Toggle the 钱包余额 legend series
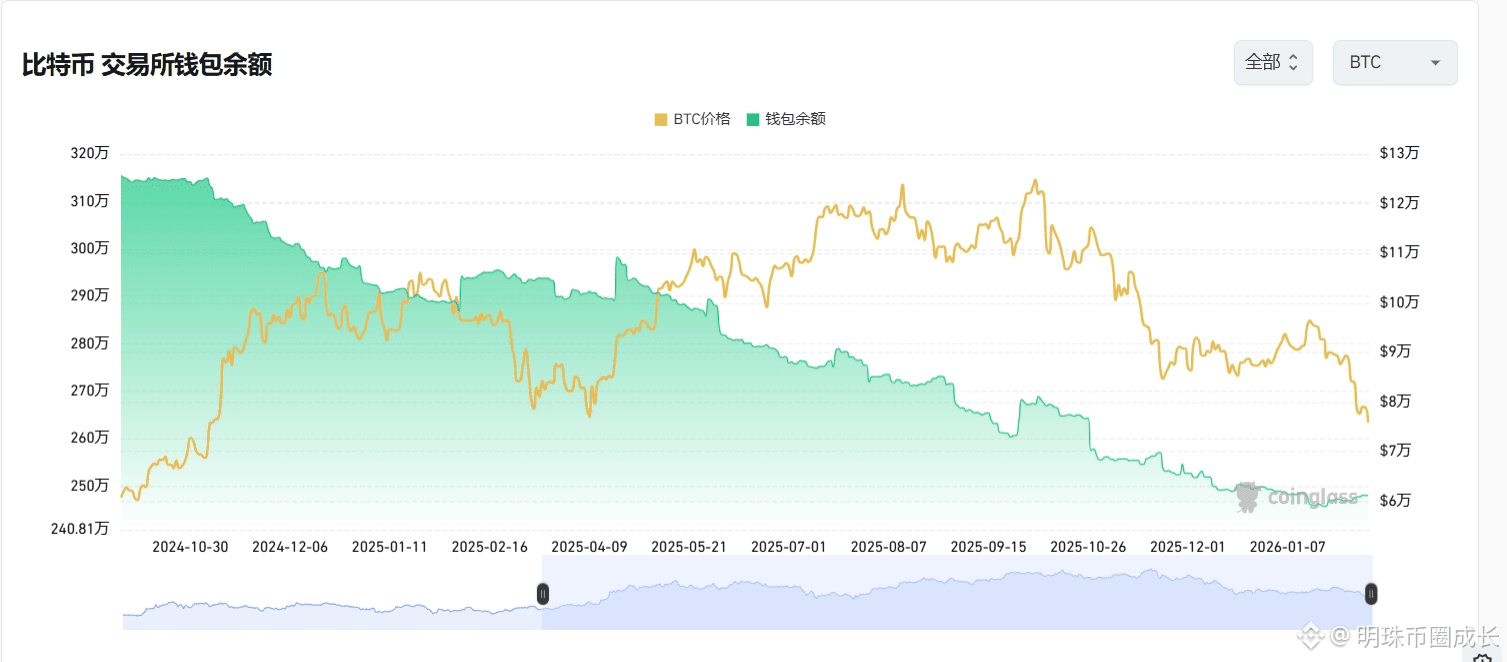The image size is (1507, 662). point(795,119)
